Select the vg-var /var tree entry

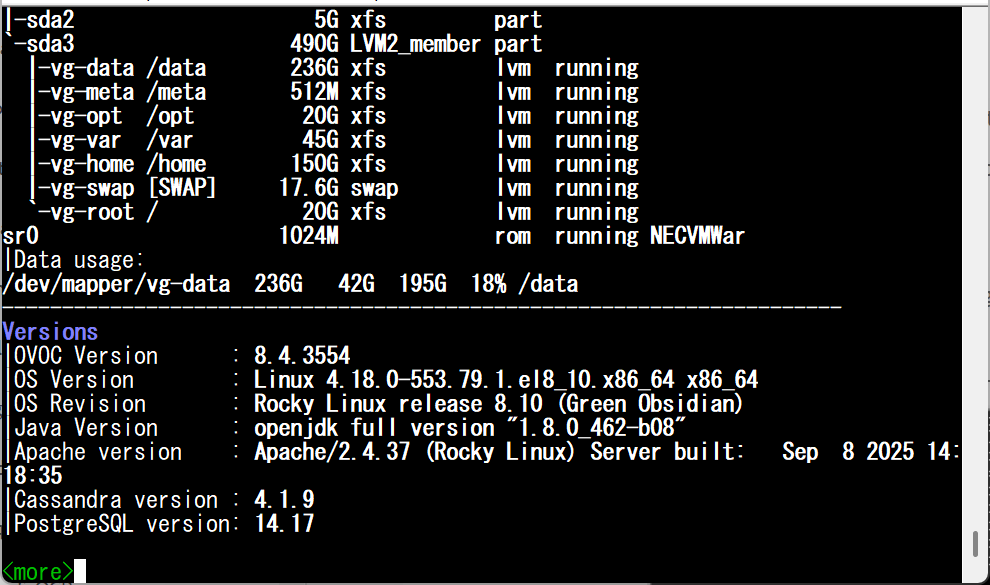tap(116, 140)
